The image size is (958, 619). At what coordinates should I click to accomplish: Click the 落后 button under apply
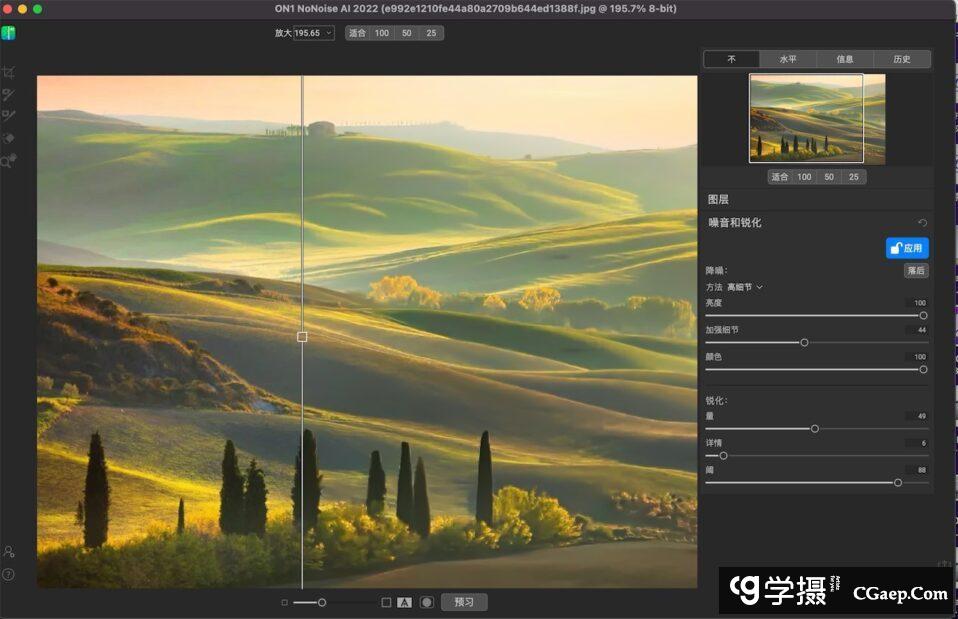tap(915, 271)
